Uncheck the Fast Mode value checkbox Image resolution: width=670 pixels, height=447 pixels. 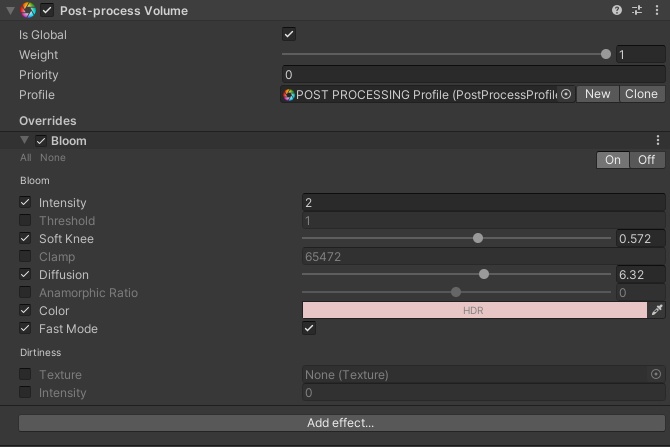coord(309,329)
